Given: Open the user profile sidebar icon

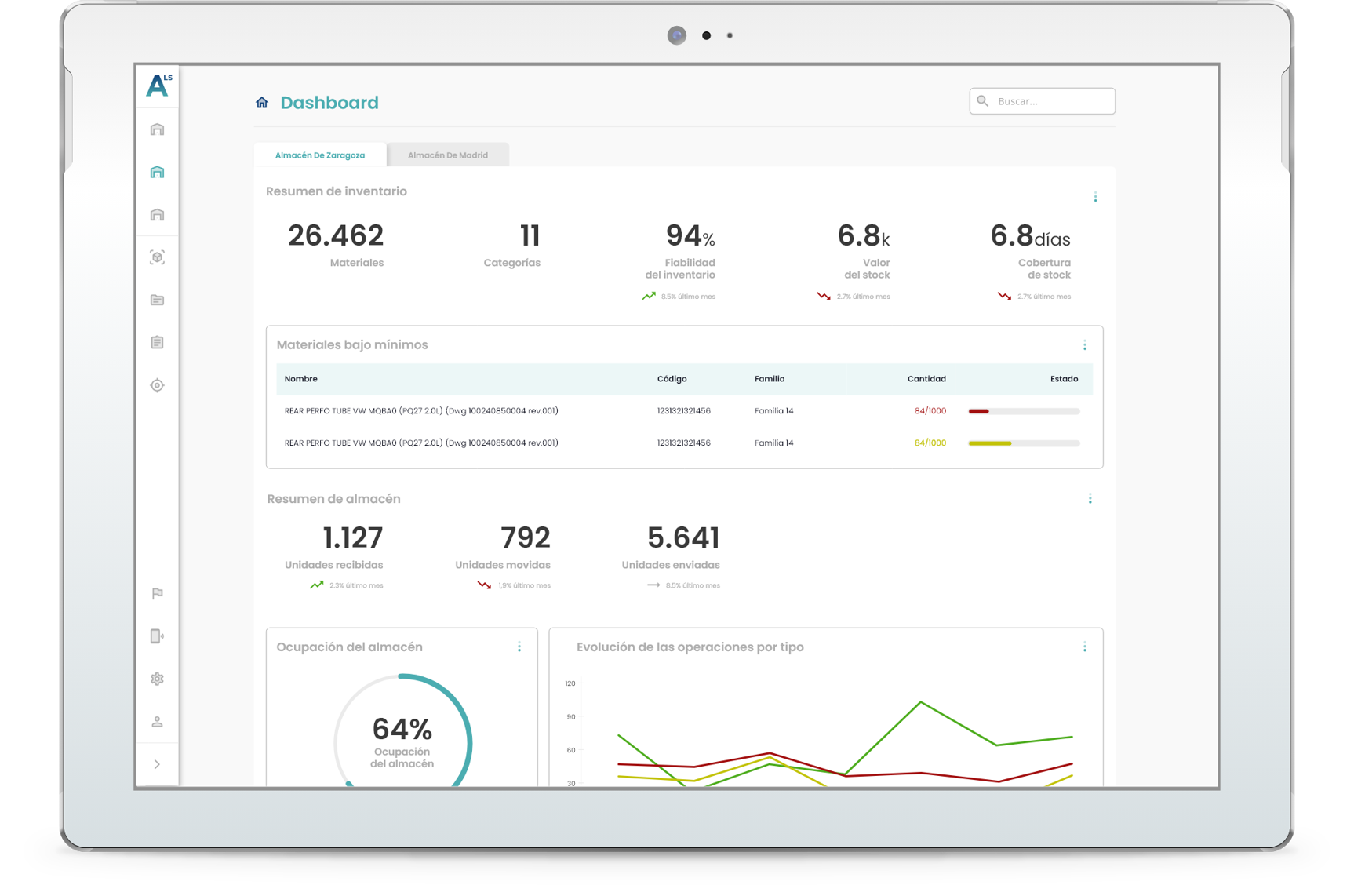Looking at the screenshot, I should (x=157, y=721).
